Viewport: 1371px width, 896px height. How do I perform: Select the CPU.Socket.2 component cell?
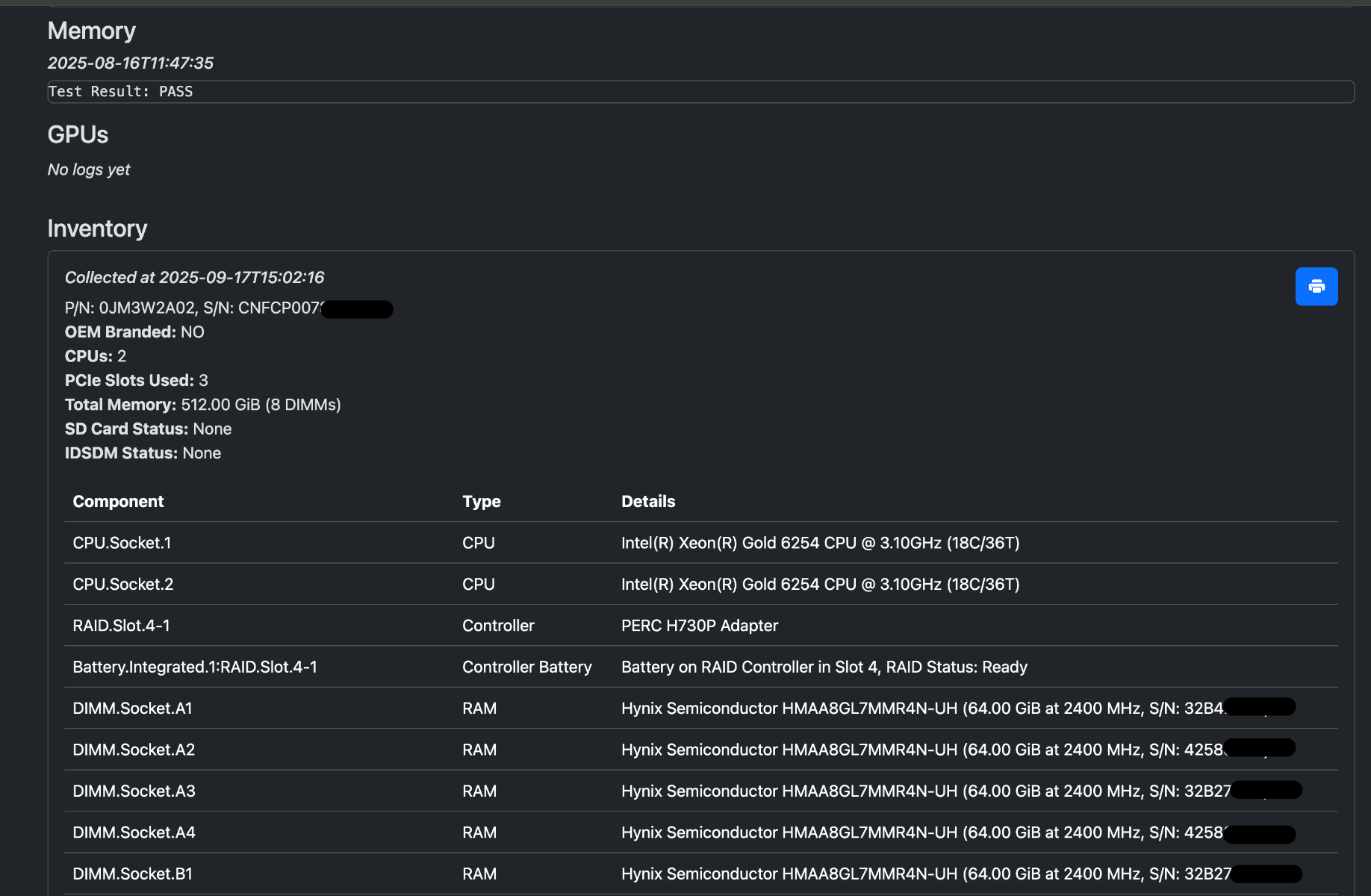(122, 585)
